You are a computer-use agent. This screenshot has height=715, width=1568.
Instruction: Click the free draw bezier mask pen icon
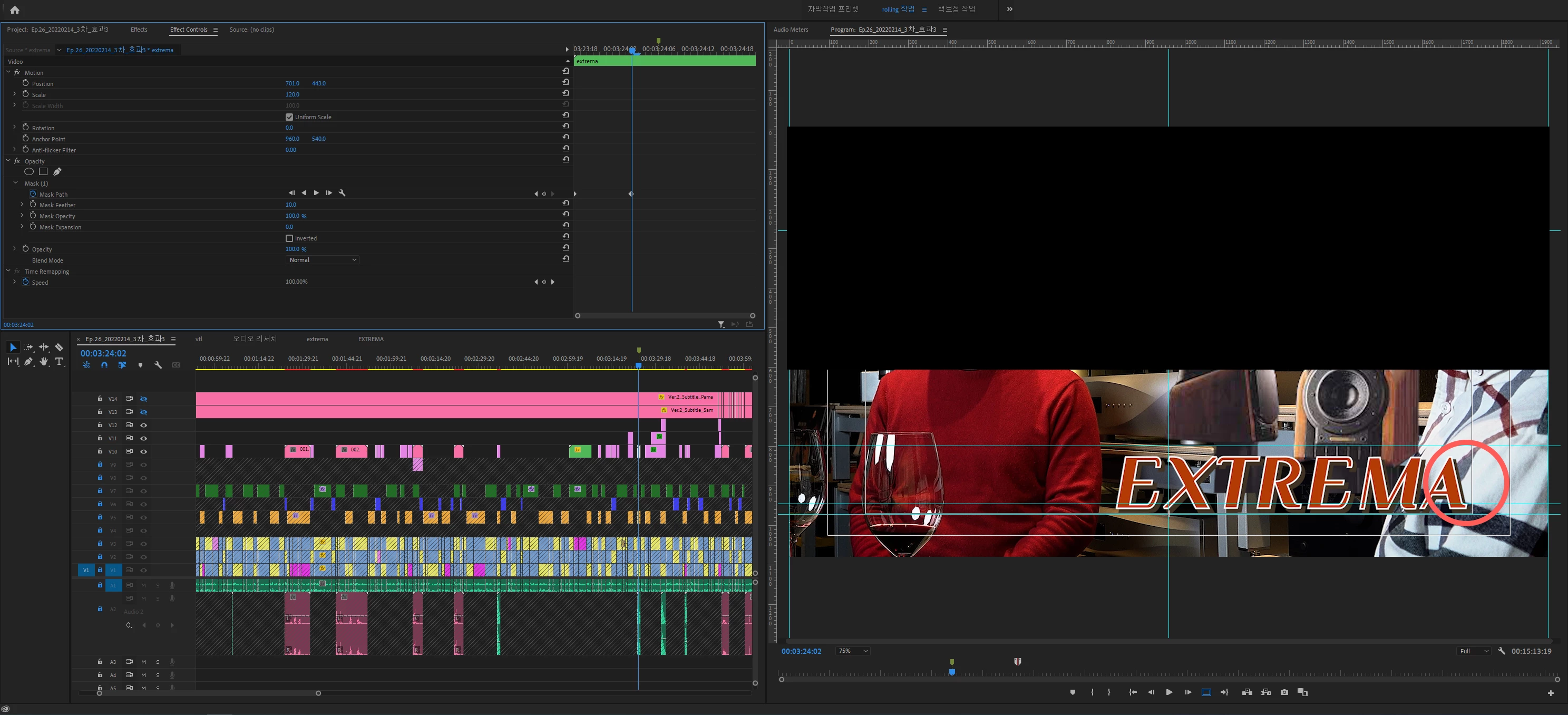(x=57, y=172)
